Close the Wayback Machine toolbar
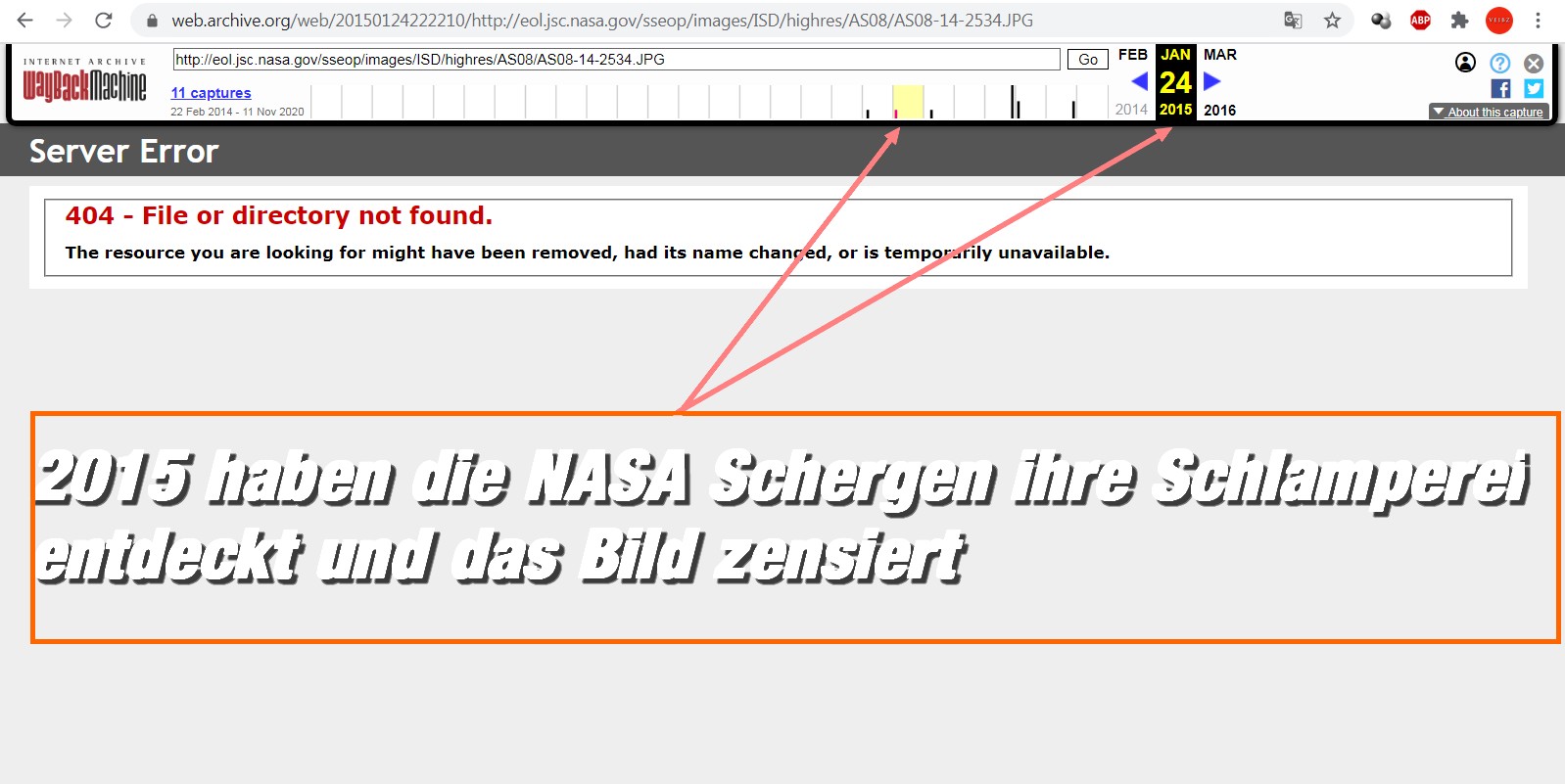The width and height of the screenshot is (1565, 784). (x=1534, y=63)
